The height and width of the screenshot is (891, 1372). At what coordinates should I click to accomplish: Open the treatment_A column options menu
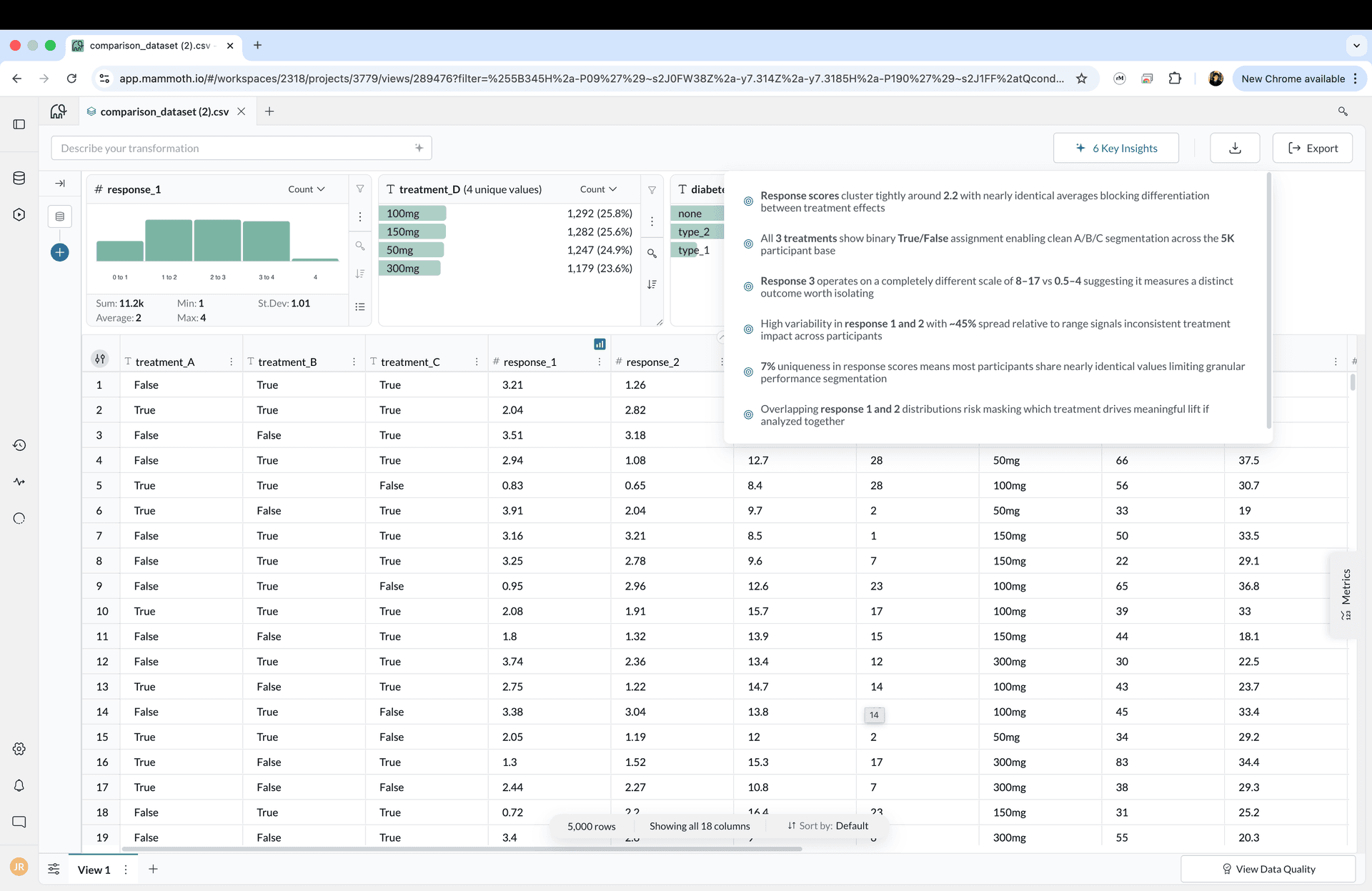[x=231, y=362]
